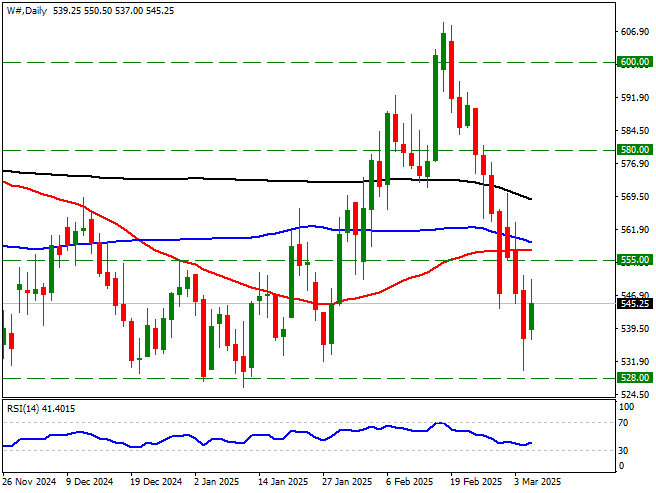Click the 19 Dec 2024 date label
656x493 pixels.
(x=156, y=482)
